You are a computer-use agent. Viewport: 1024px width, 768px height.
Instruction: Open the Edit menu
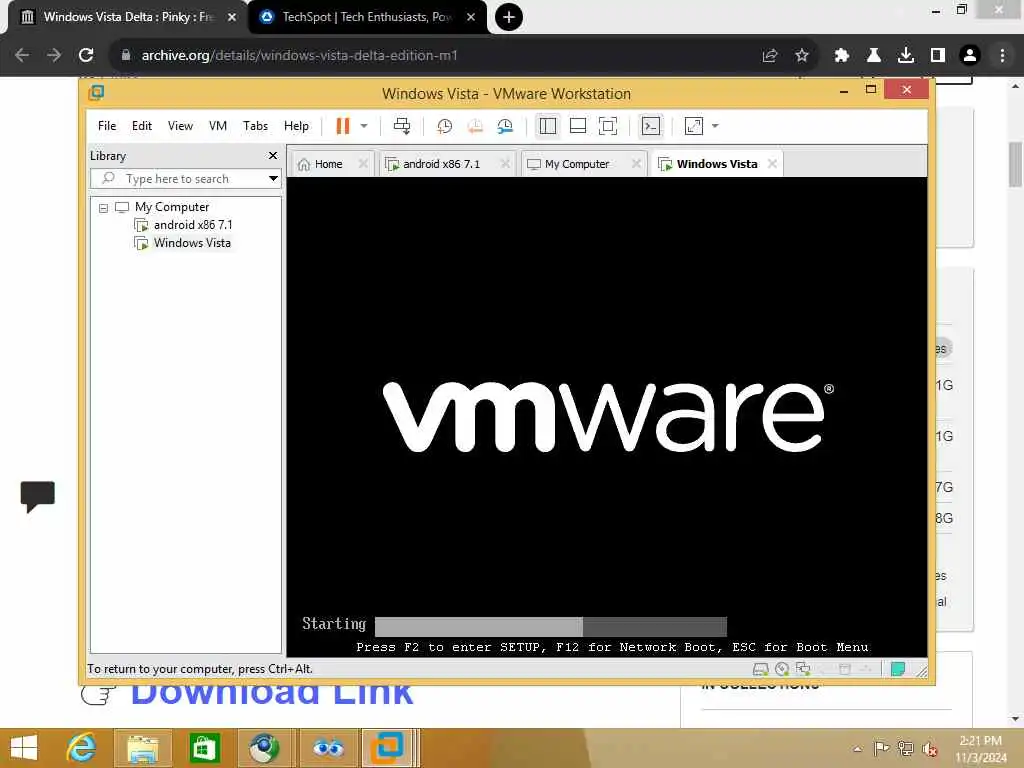click(142, 126)
